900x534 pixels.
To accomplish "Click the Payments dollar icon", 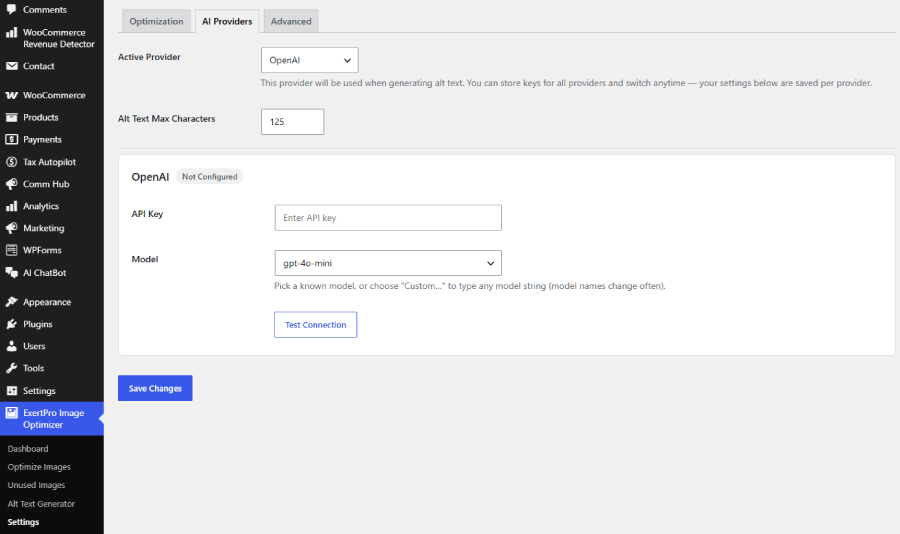I will click(11, 140).
